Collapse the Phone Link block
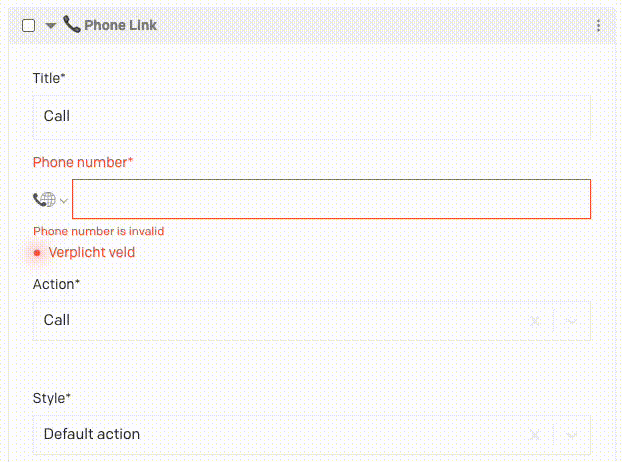The width and height of the screenshot is (622, 462). click(x=51, y=26)
